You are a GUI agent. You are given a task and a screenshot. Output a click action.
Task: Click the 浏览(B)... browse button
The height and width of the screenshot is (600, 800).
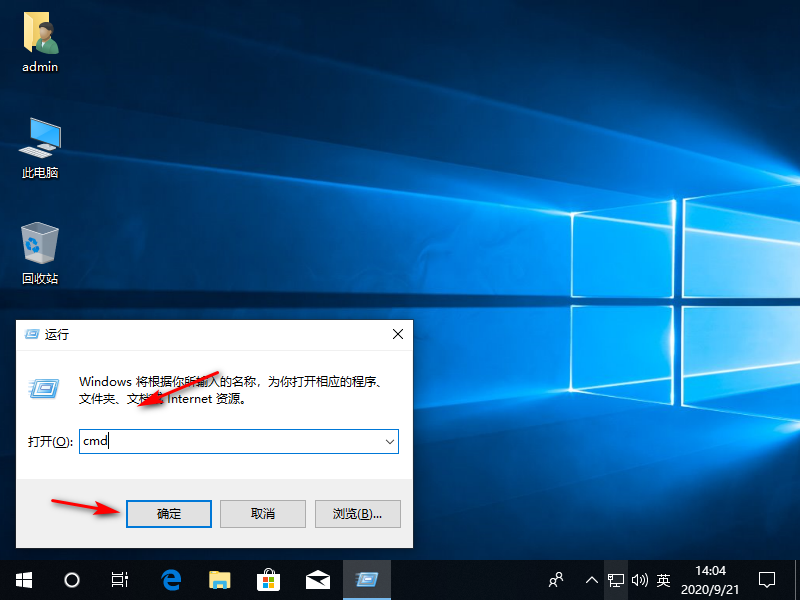click(x=357, y=513)
